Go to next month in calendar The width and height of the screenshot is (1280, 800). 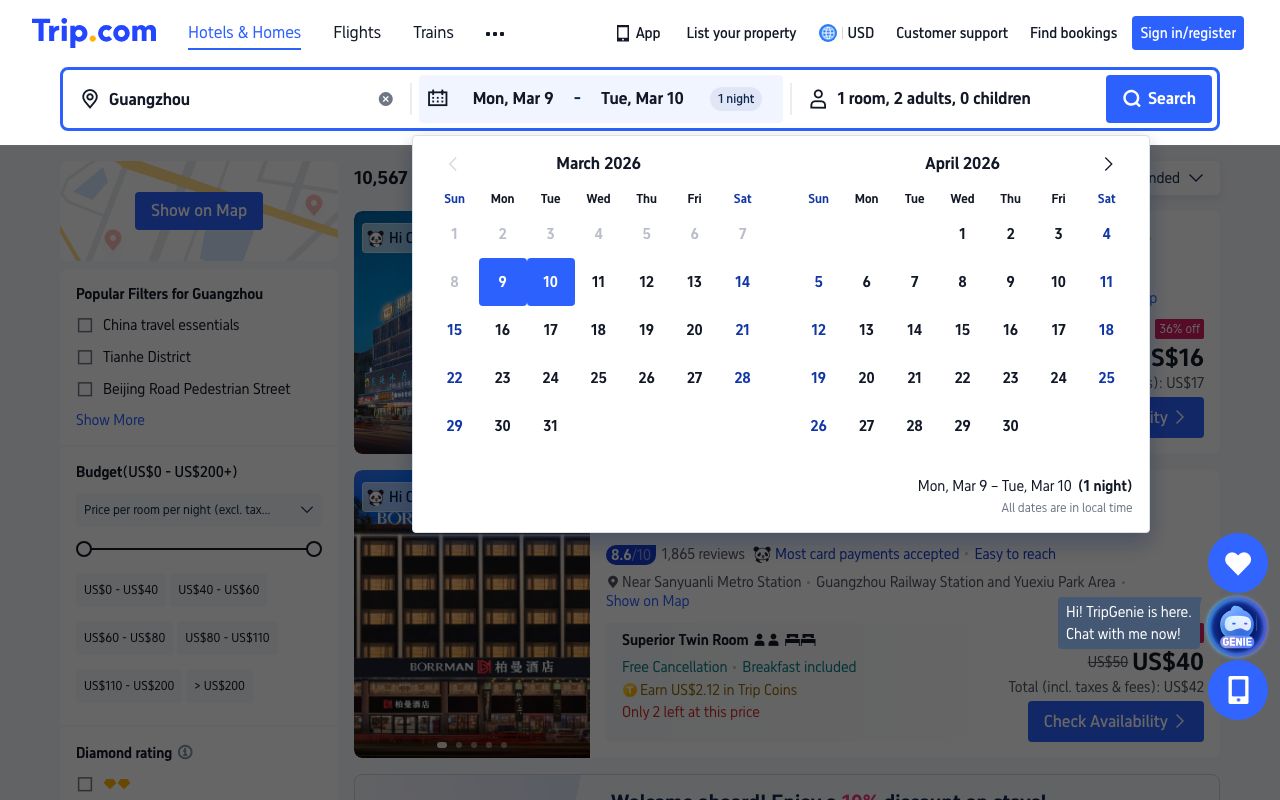click(x=1108, y=164)
